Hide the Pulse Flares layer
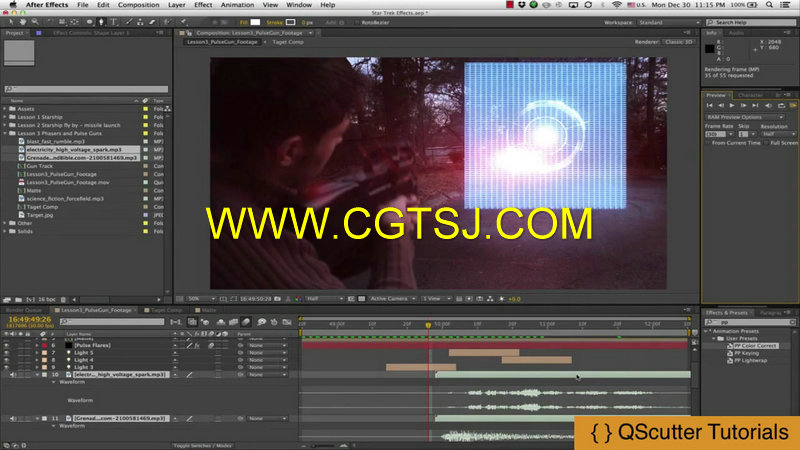Image resolution: width=800 pixels, height=450 pixels. coord(6,345)
